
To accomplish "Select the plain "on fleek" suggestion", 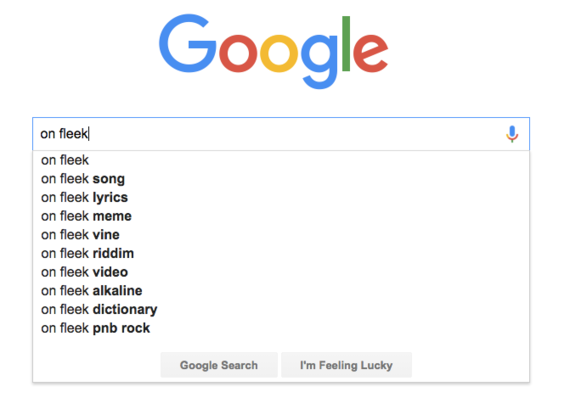I will [x=281, y=160].
